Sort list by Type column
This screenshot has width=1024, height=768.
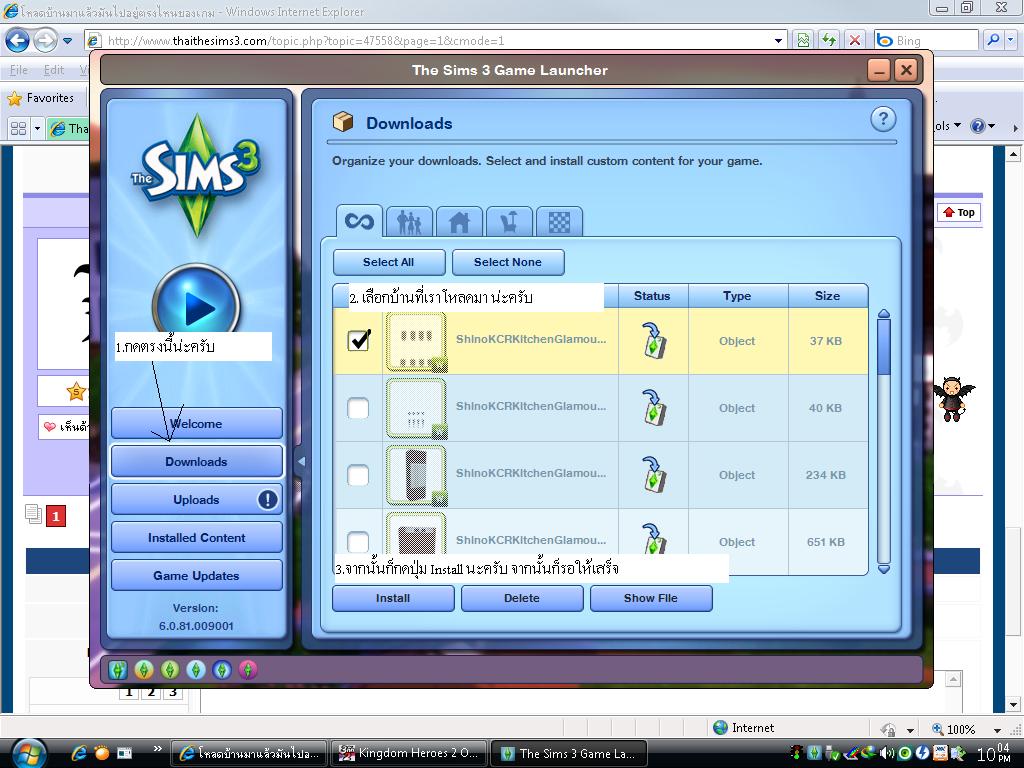coord(737,296)
